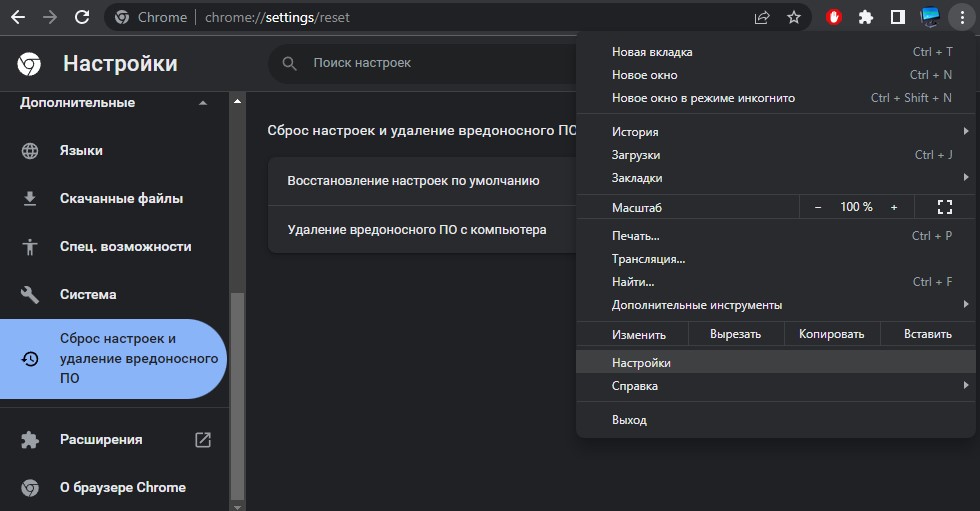The width and height of the screenshot is (980, 511).
Task: Open the red hand ad-blocker extension
Action: click(834, 17)
